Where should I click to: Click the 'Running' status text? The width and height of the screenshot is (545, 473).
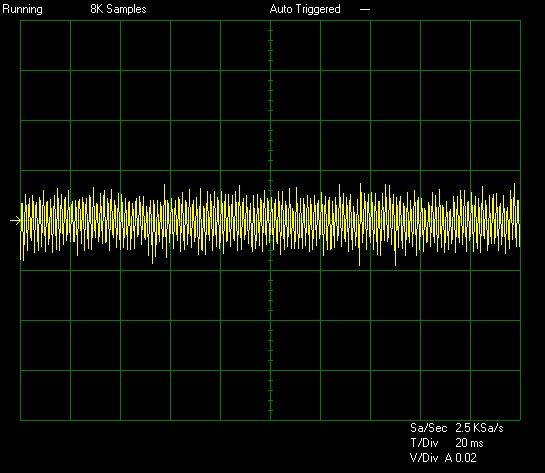tap(22, 9)
